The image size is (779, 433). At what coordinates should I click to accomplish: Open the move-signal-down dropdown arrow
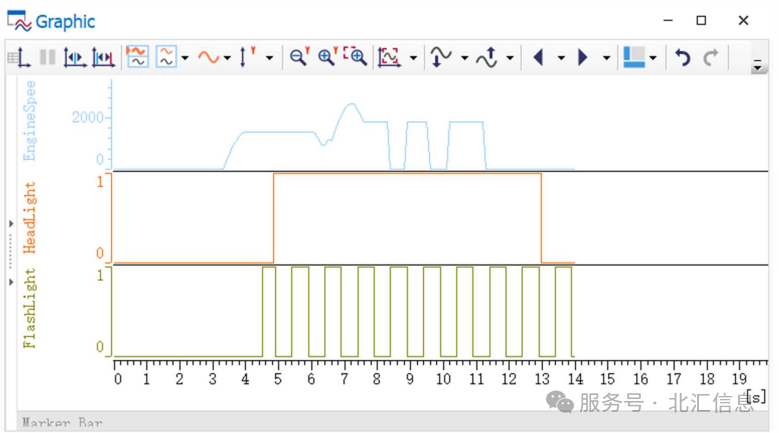point(465,58)
